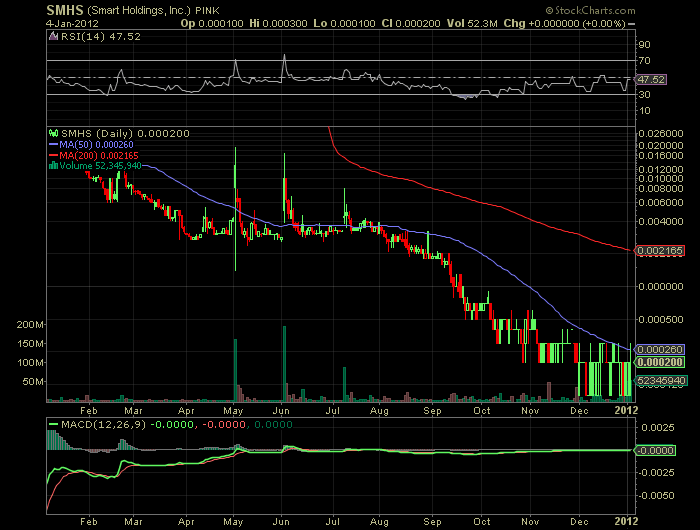700x530 pixels.
Task: Click the 0.020000 price axis label
Action: [661, 146]
